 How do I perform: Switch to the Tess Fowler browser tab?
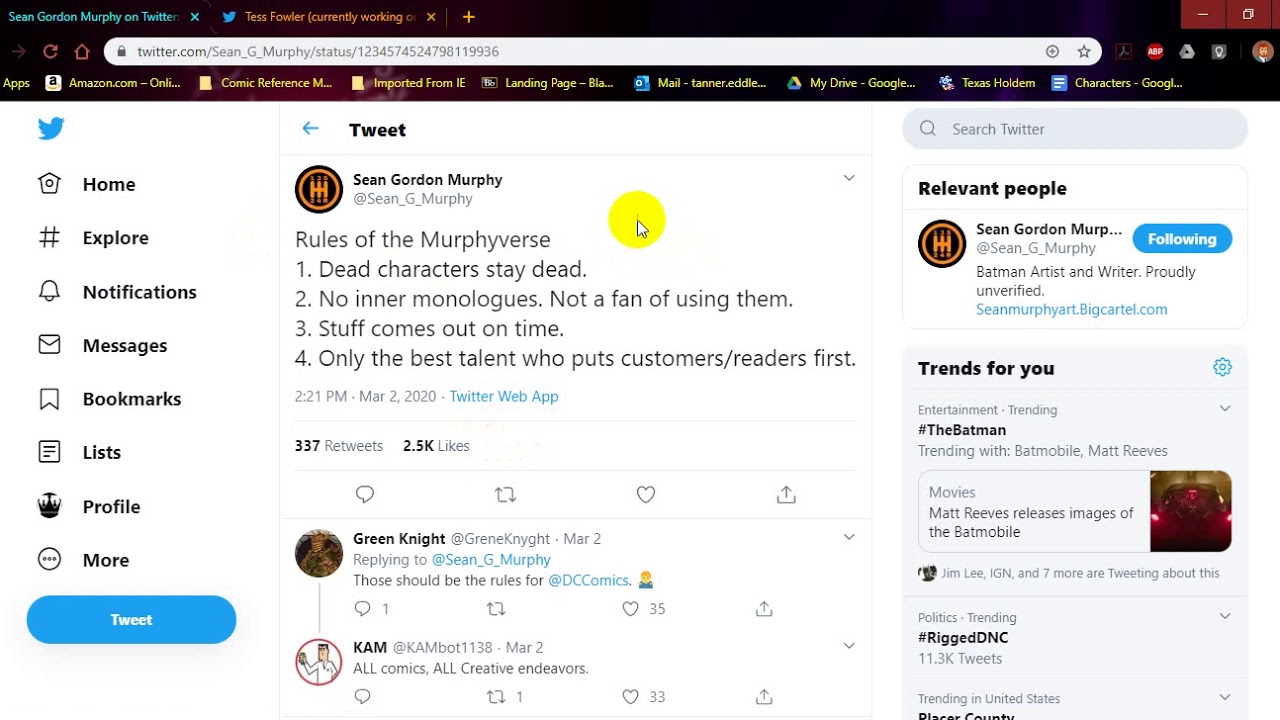(x=328, y=17)
